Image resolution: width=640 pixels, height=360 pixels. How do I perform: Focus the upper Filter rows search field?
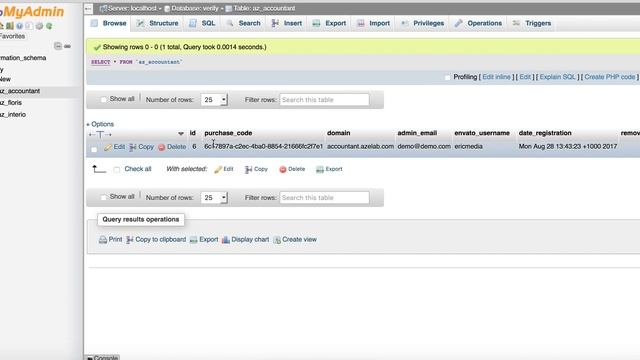click(324, 100)
